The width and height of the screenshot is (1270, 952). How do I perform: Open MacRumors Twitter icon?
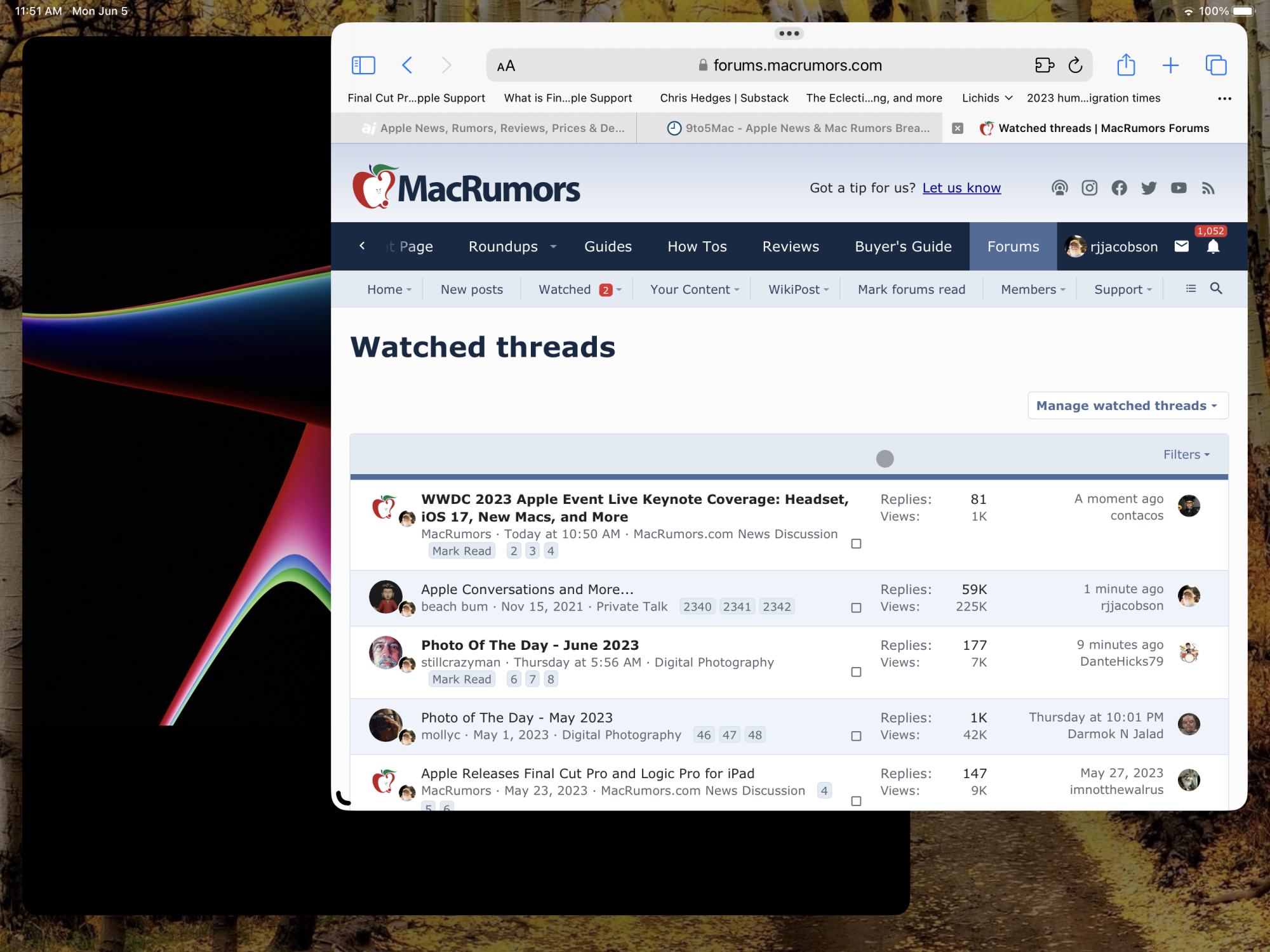pos(1149,188)
